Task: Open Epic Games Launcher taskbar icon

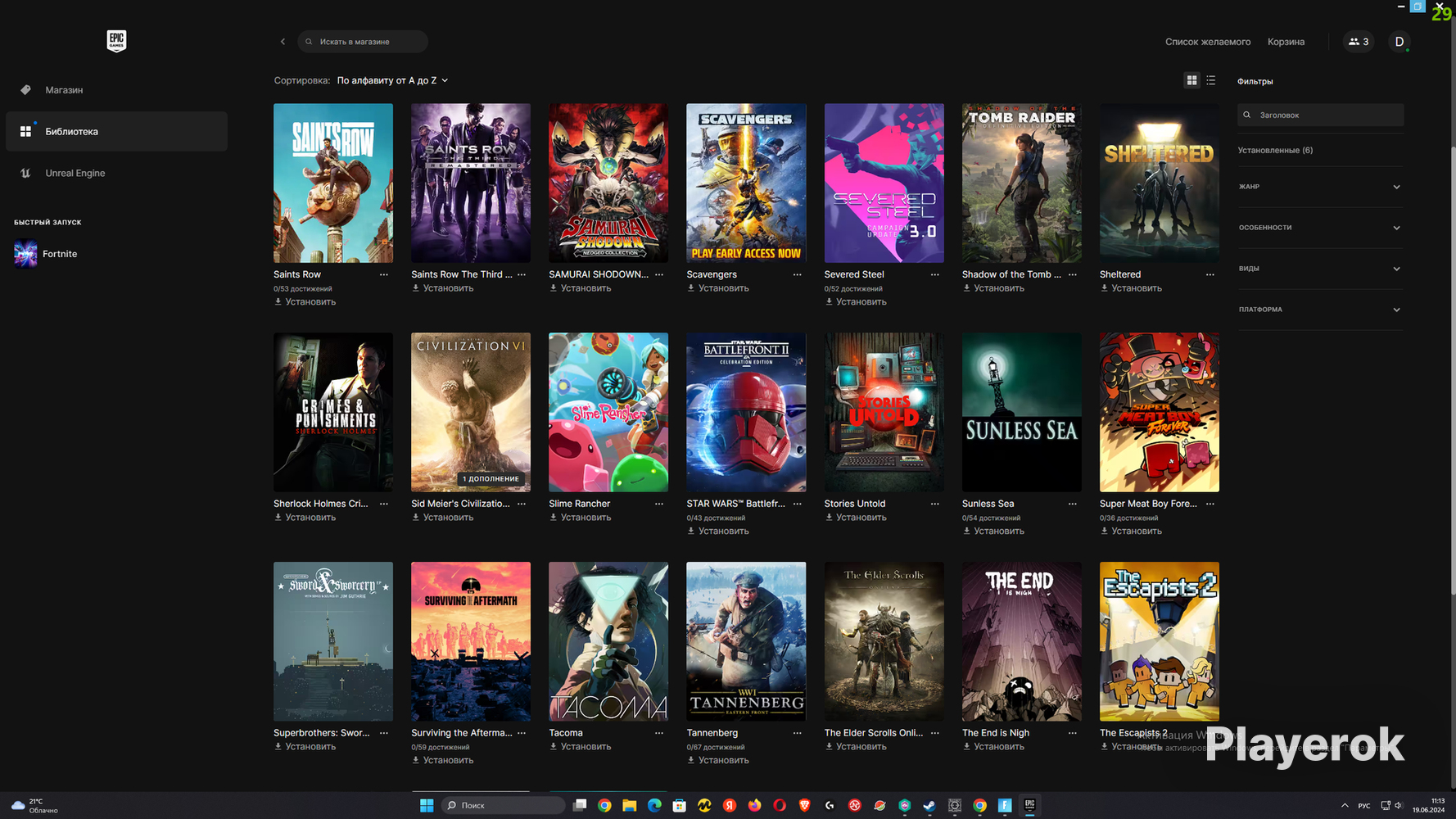Action: pos(1029,805)
